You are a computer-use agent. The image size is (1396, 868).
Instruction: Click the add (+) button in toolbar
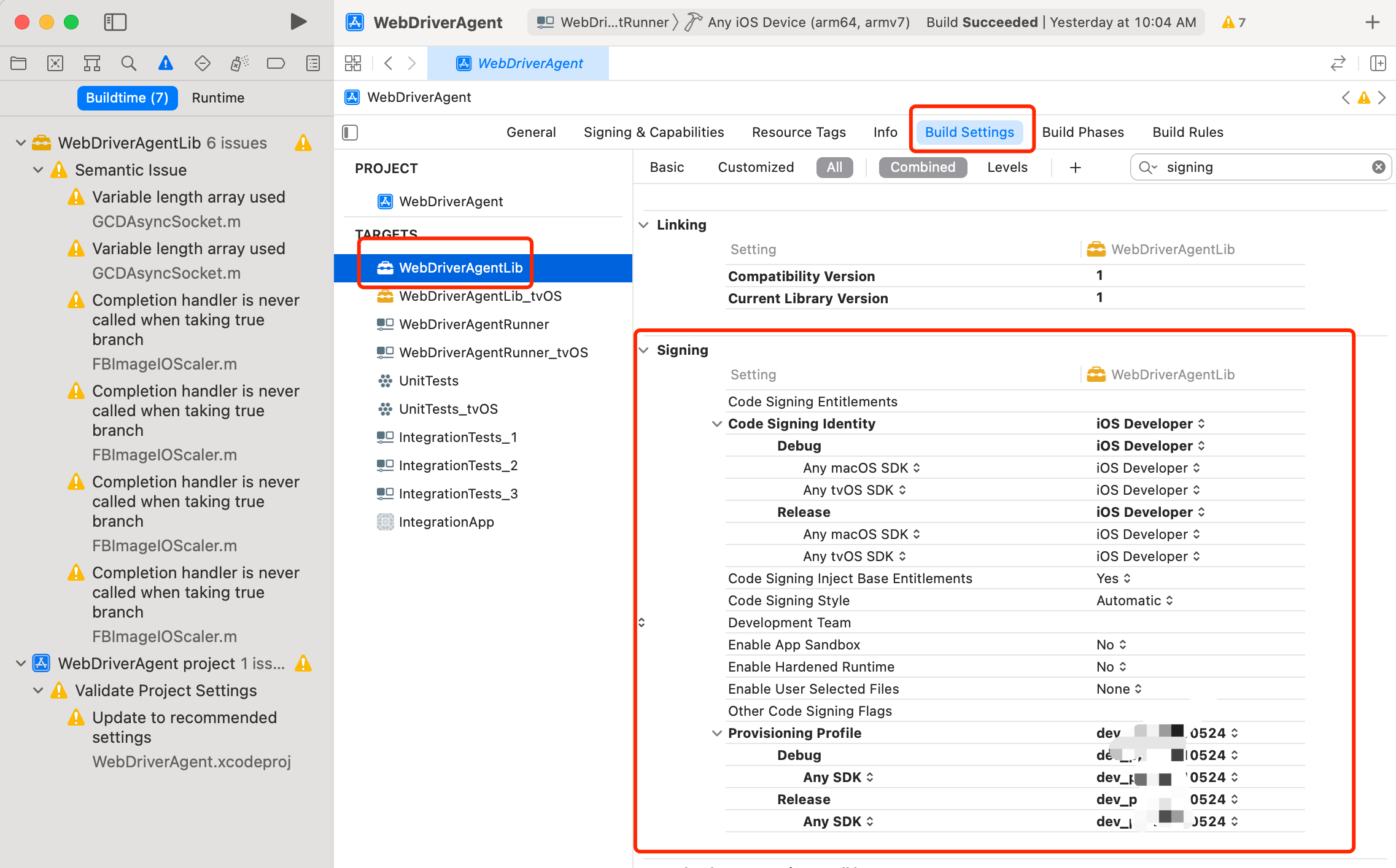coord(1373,22)
